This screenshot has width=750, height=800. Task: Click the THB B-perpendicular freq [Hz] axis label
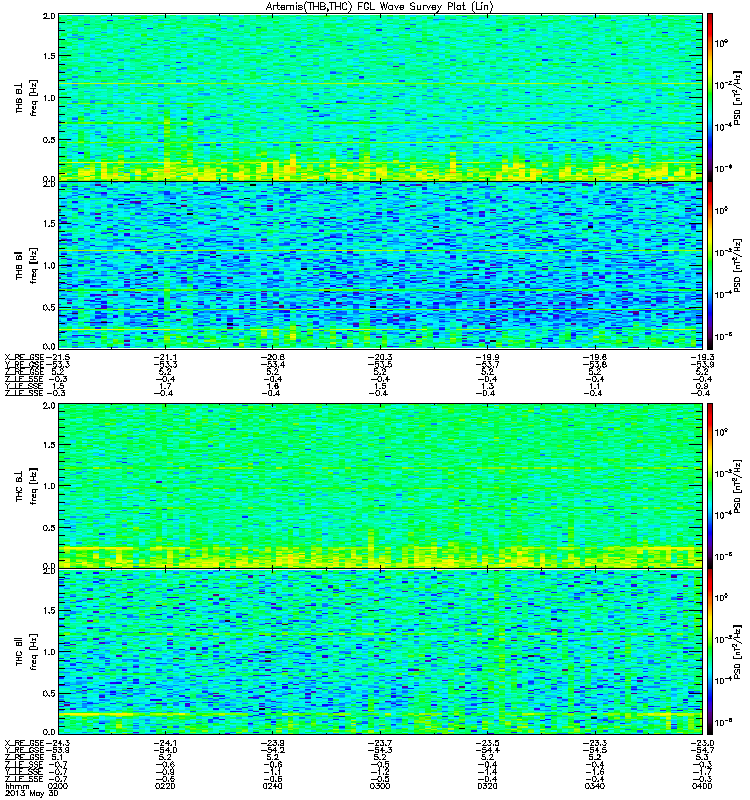click(x=33, y=97)
